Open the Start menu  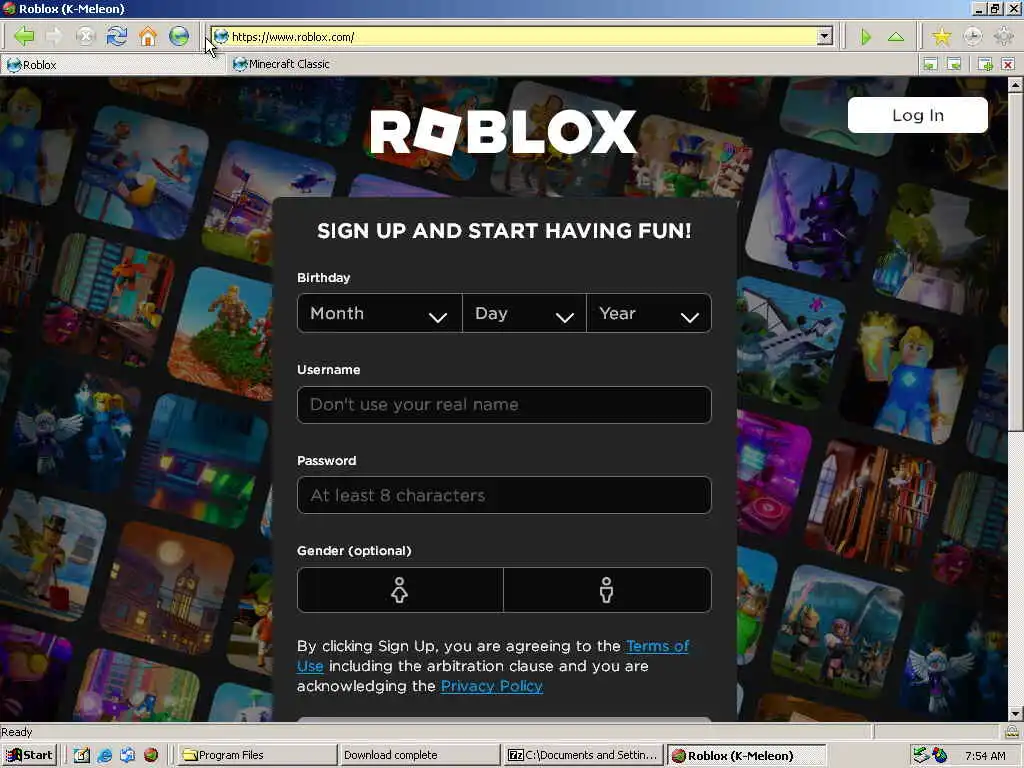coord(29,756)
